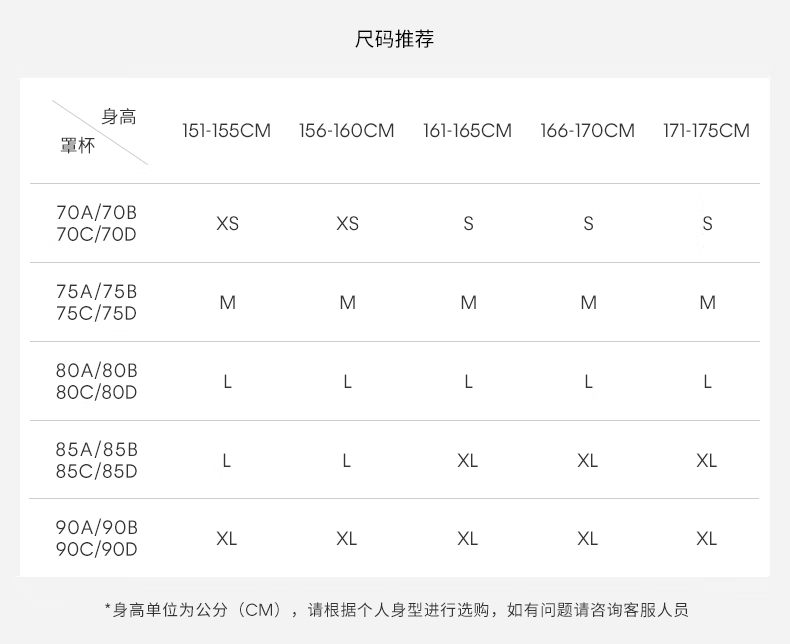Select the 90A/90B 90C/90D row label

point(96,539)
